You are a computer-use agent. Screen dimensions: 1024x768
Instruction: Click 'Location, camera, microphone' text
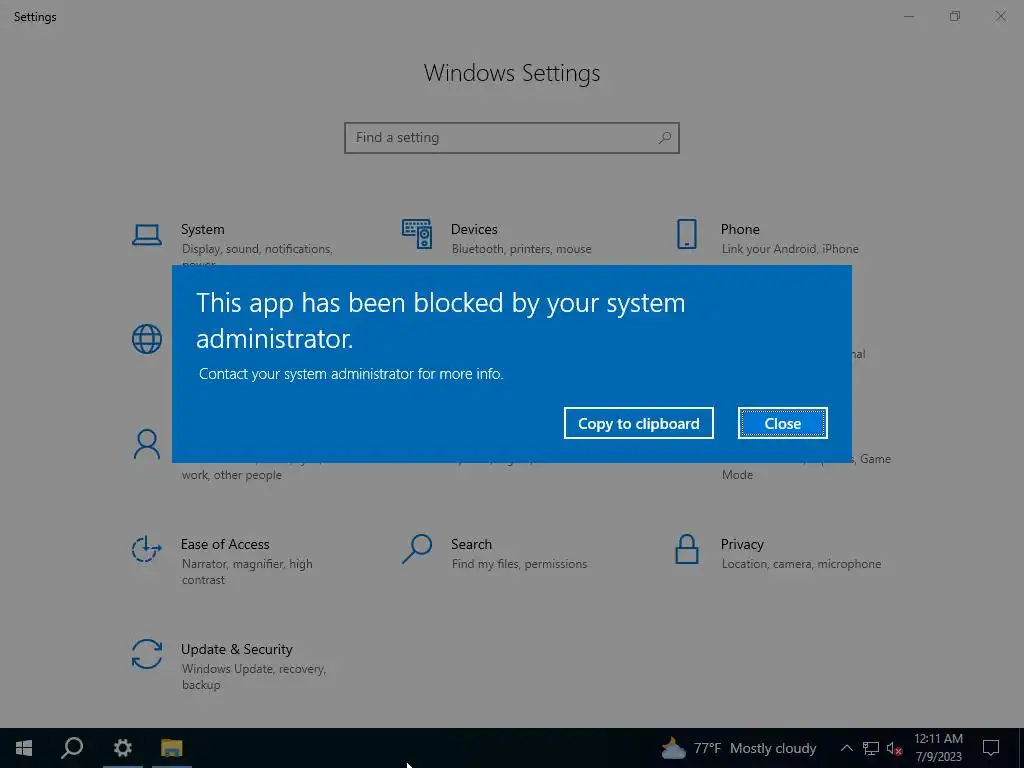click(x=801, y=564)
